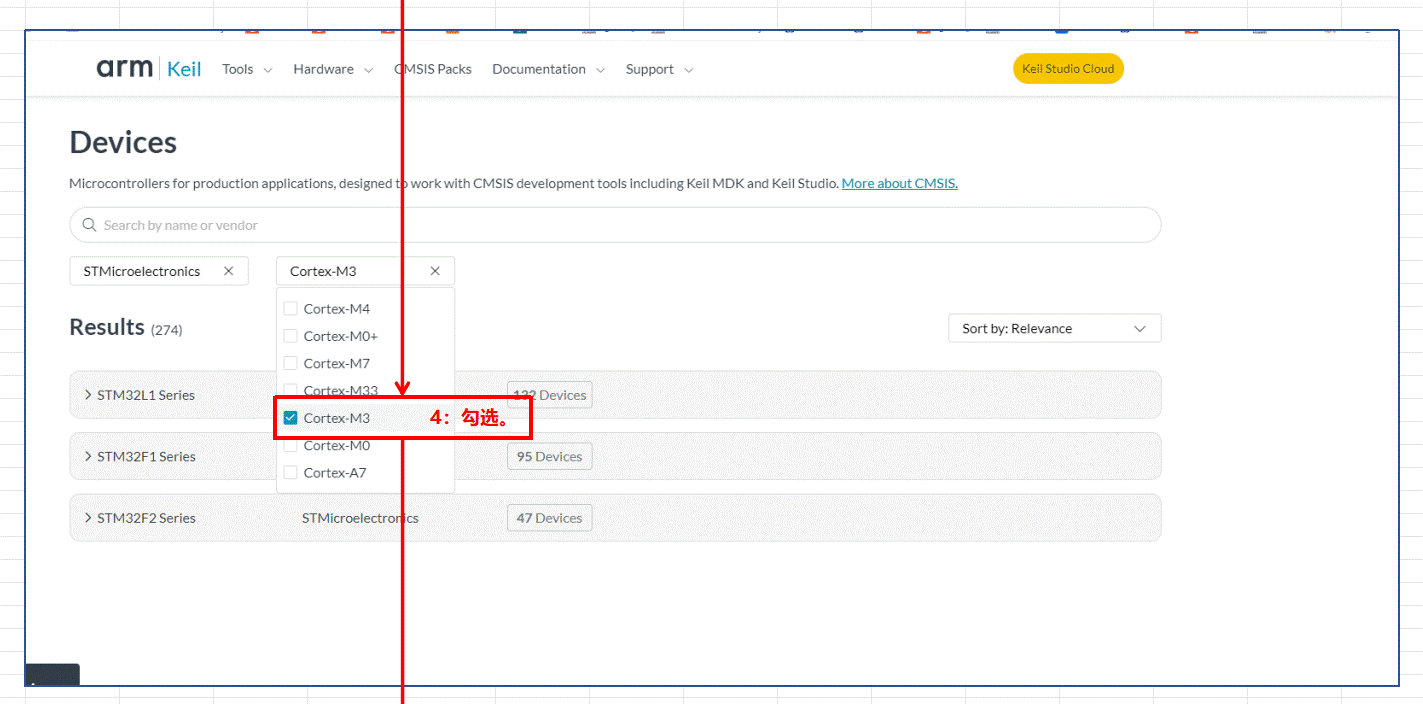Click the 95 Devices badge

(550, 456)
